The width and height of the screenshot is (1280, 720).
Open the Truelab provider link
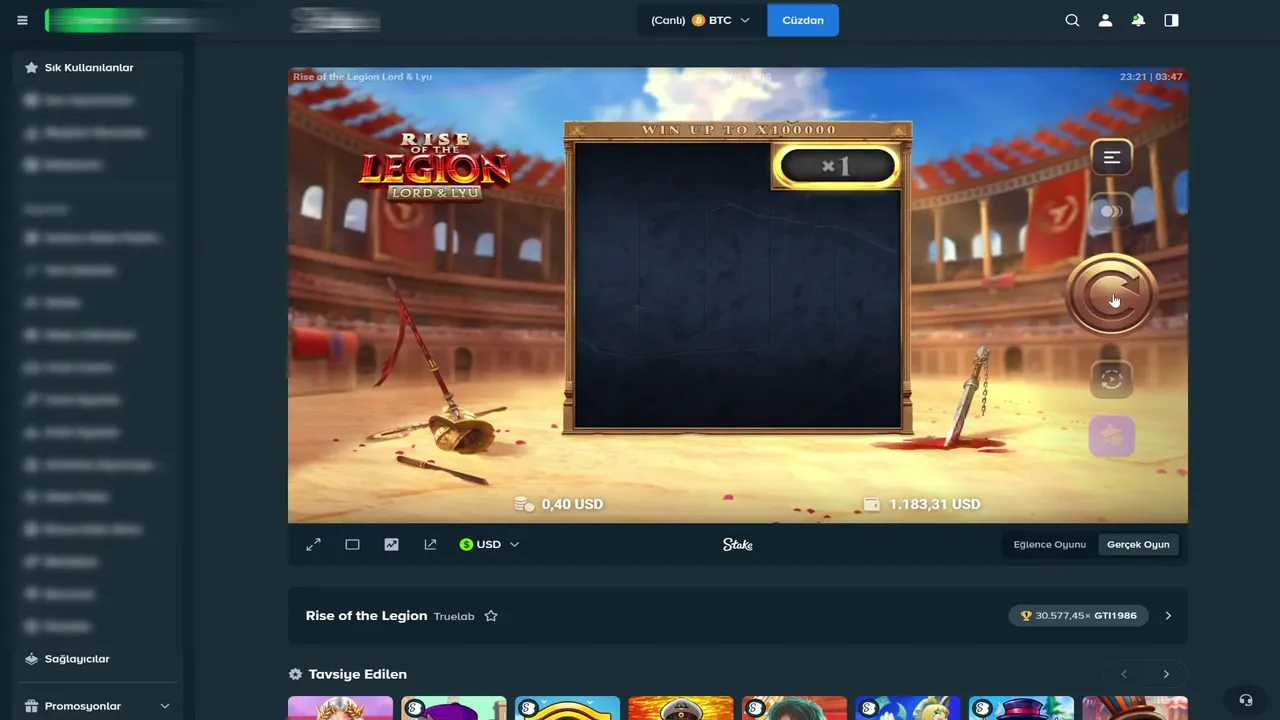[x=454, y=616]
